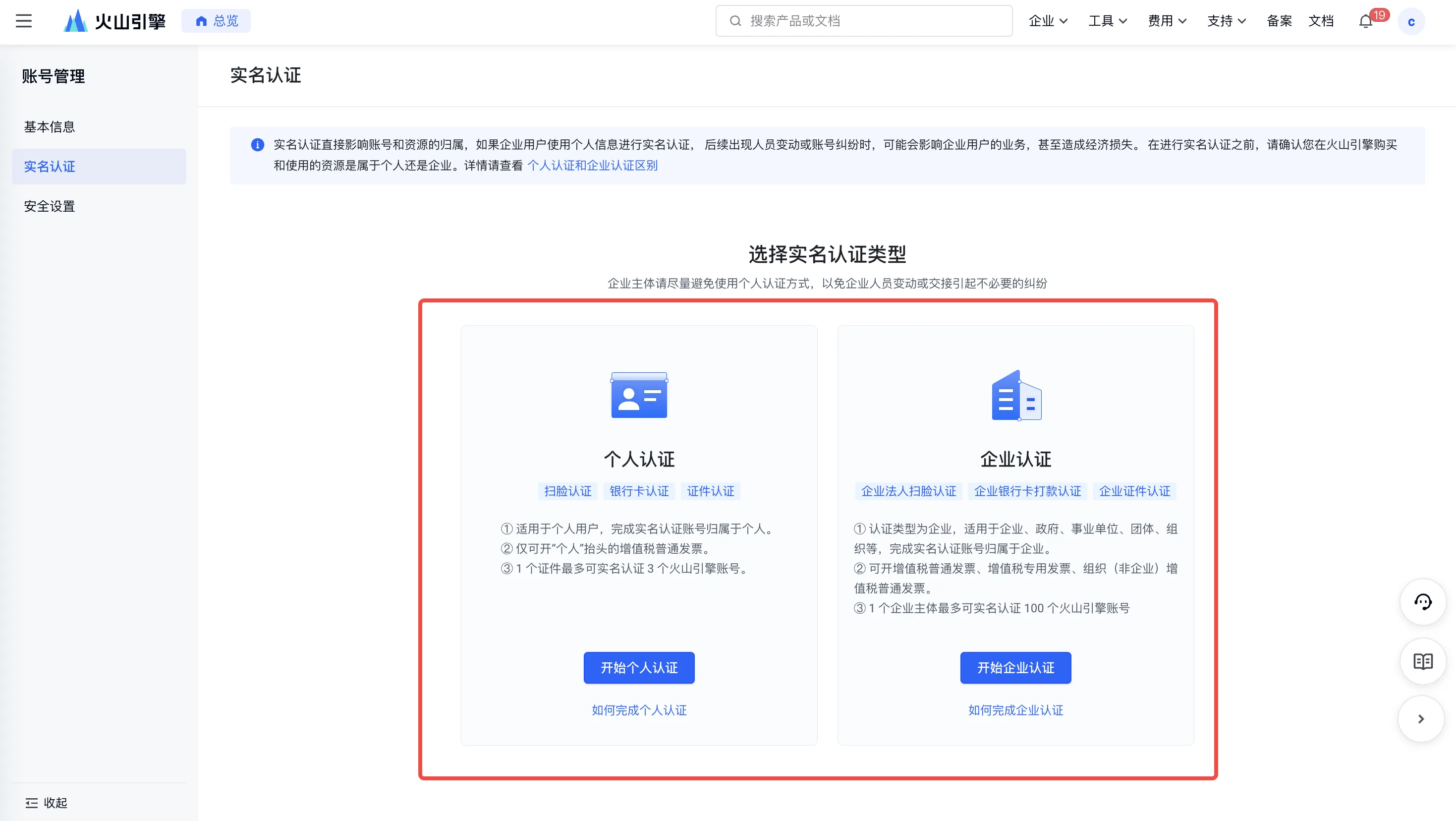The image size is (1456, 821).
Task: Click the Volcano Engine logo
Action: [x=115, y=21]
